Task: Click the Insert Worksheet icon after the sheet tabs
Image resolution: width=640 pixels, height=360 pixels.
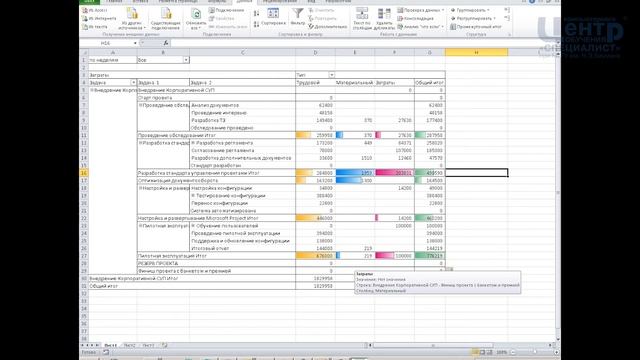Action: click(164, 345)
